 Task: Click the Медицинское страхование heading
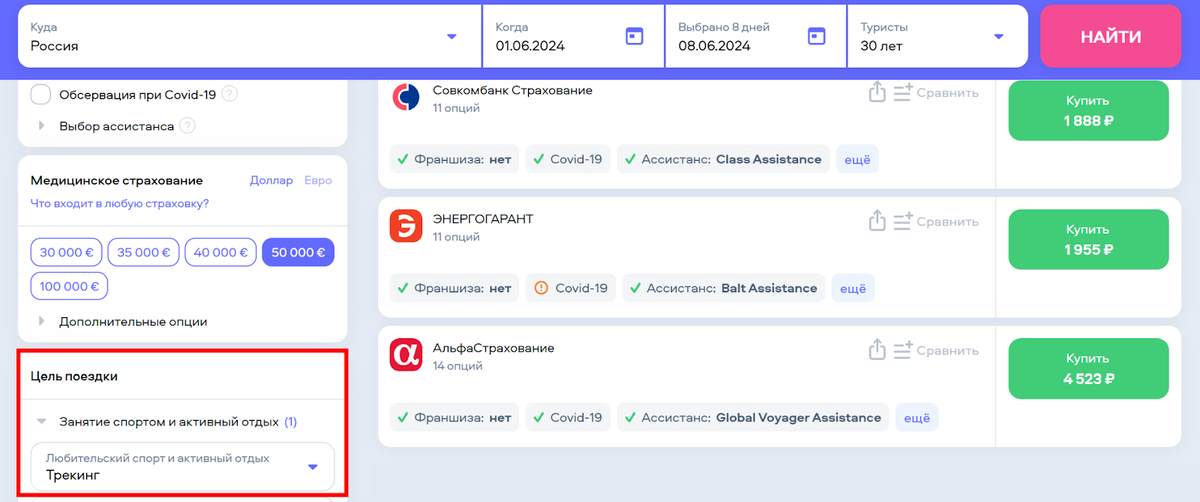(x=117, y=181)
